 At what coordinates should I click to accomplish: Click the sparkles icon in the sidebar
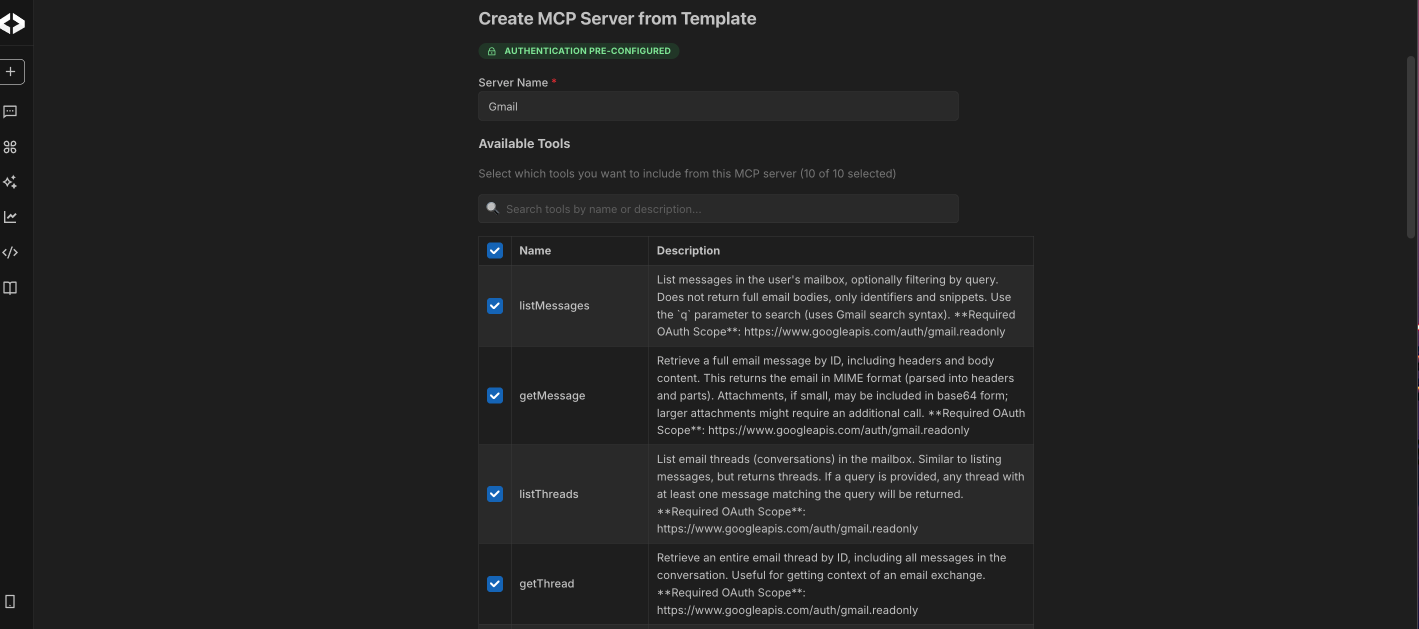[10, 182]
